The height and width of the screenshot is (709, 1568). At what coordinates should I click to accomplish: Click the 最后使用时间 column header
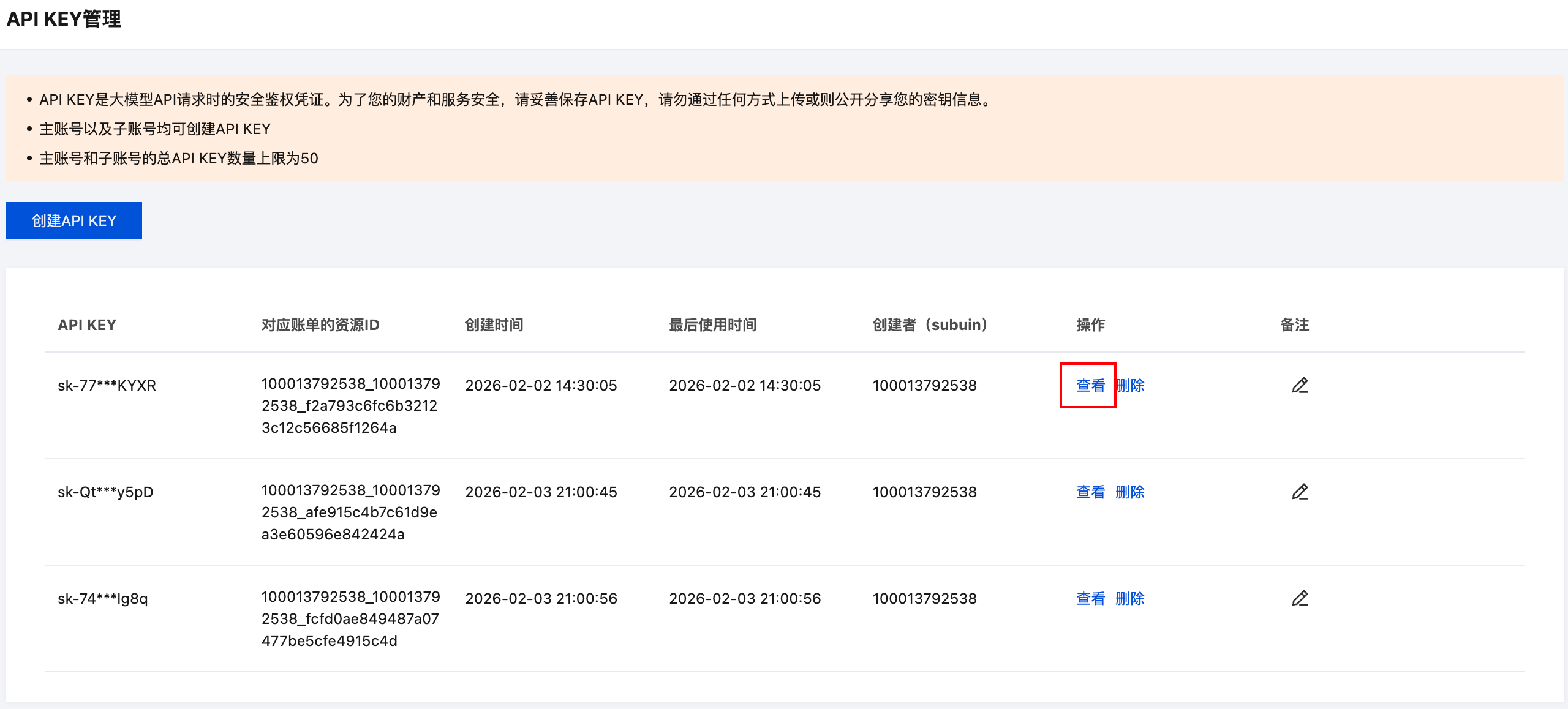(x=712, y=324)
